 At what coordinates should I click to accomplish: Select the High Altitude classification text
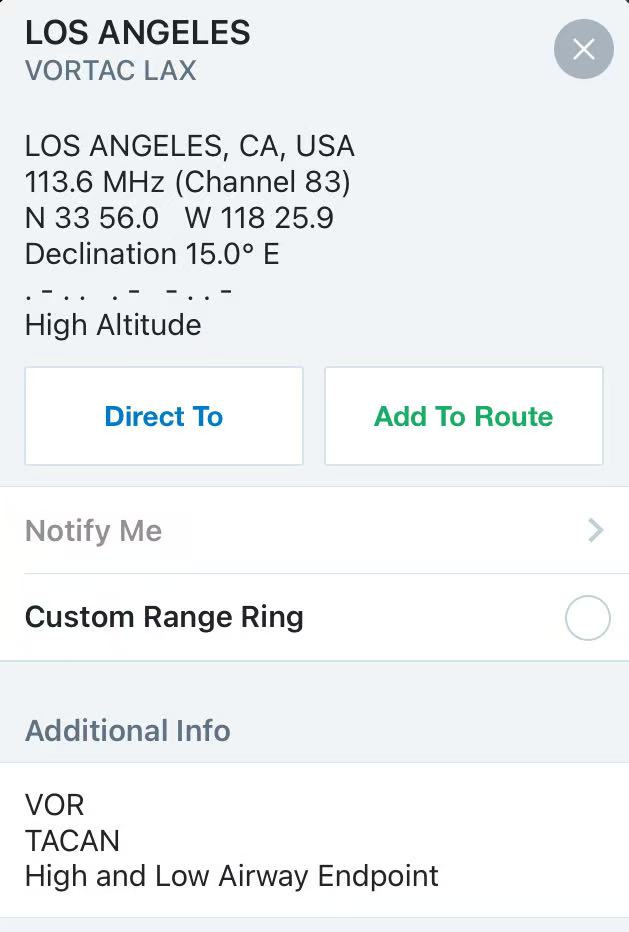coord(113,325)
